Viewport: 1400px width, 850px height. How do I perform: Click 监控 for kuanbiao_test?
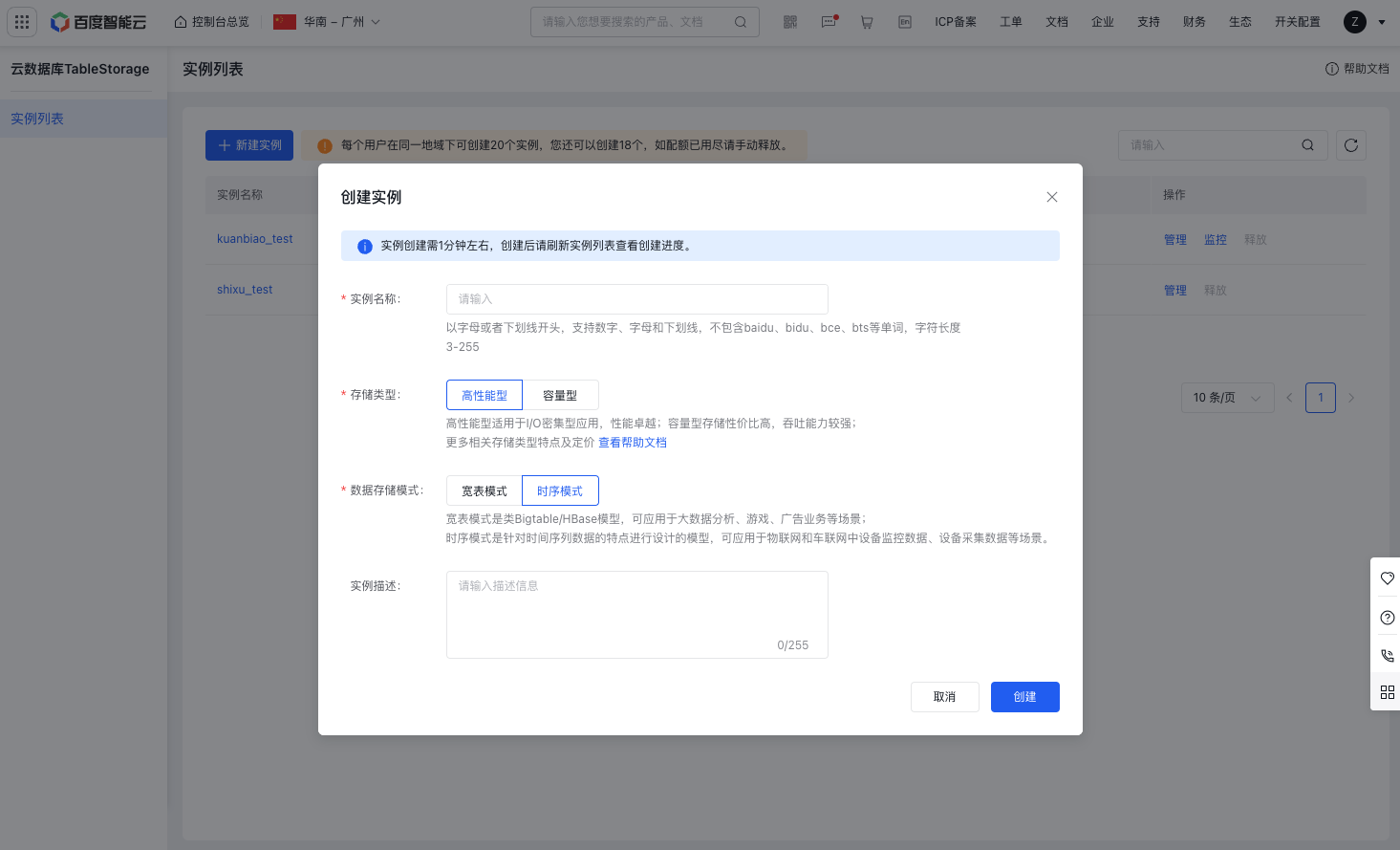click(x=1216, y=240)
